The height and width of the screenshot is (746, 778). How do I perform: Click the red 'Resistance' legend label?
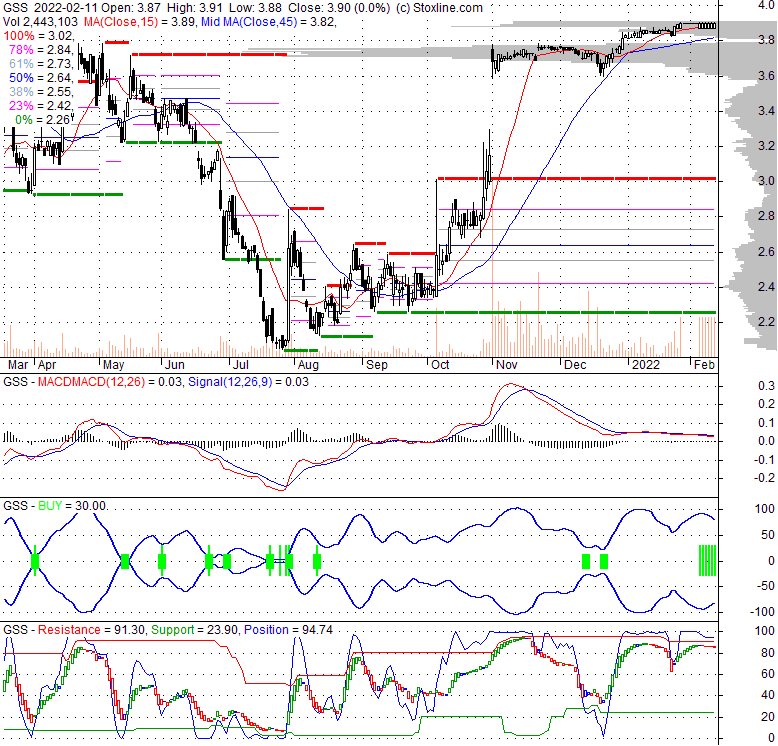click(69, 630)
